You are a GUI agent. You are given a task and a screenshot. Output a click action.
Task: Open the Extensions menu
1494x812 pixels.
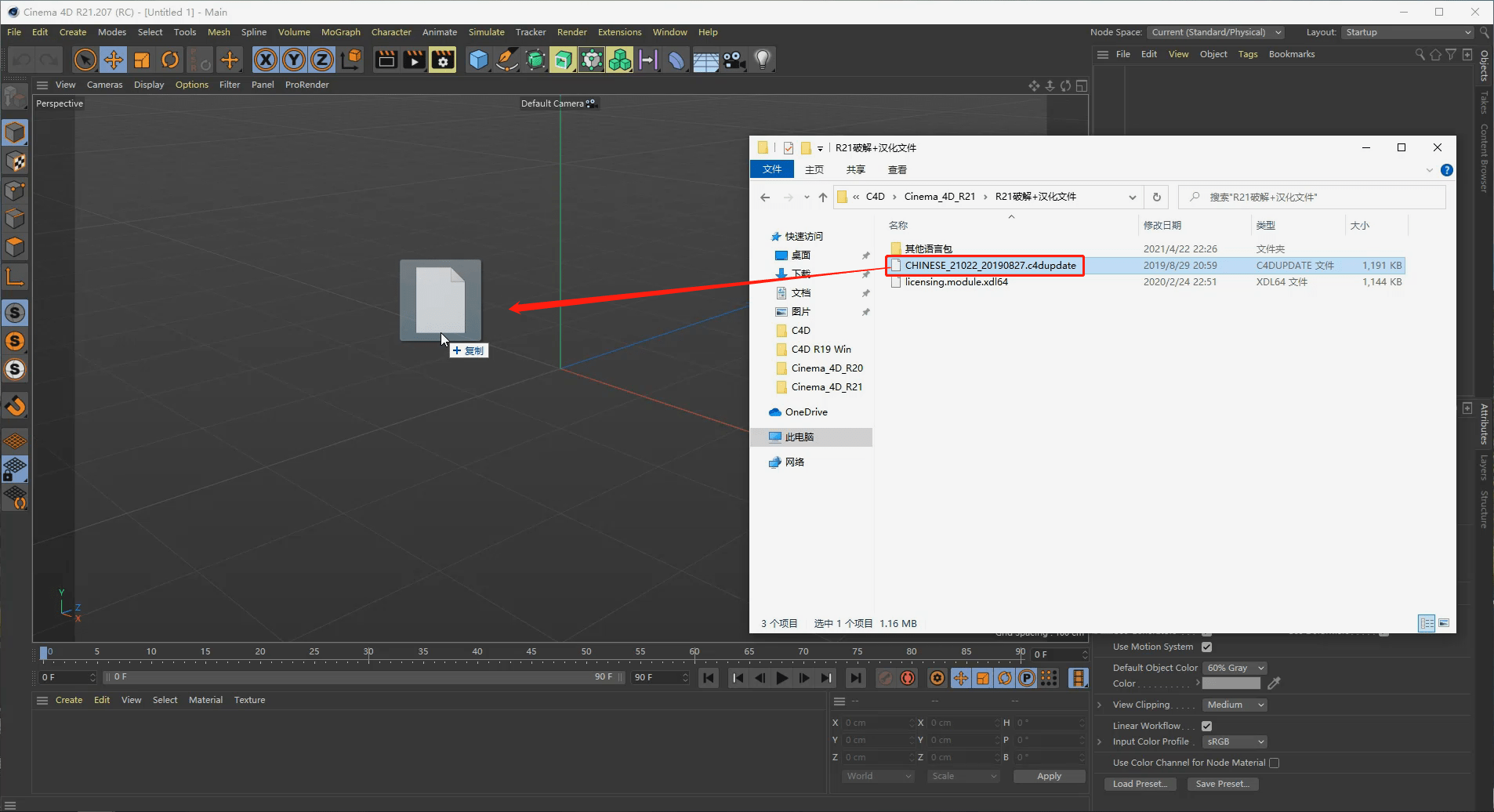tap(619, 32)
